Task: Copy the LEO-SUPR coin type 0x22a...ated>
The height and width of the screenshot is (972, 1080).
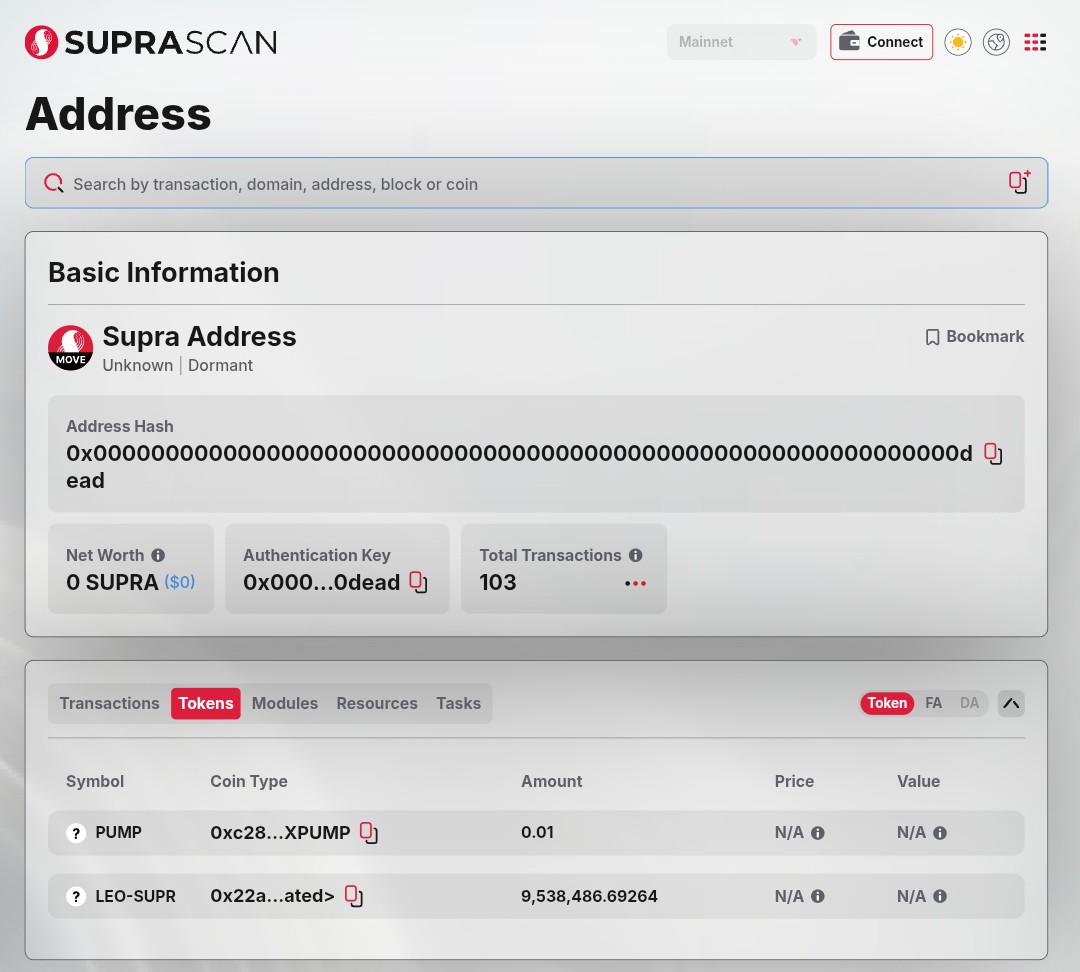Action: pyautogui.click(x=353, y=896)
